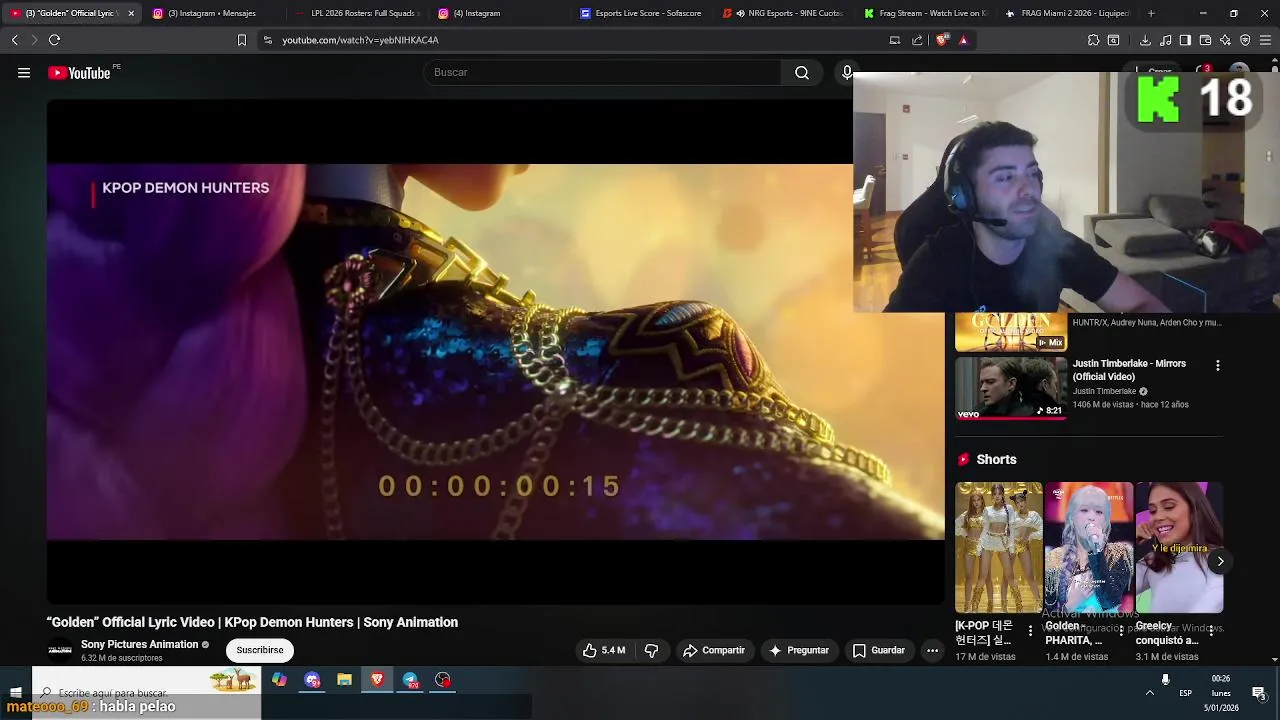Click the Suscribirse button
The height and width of the screenshot is (720, 1280).
[260, 650]
